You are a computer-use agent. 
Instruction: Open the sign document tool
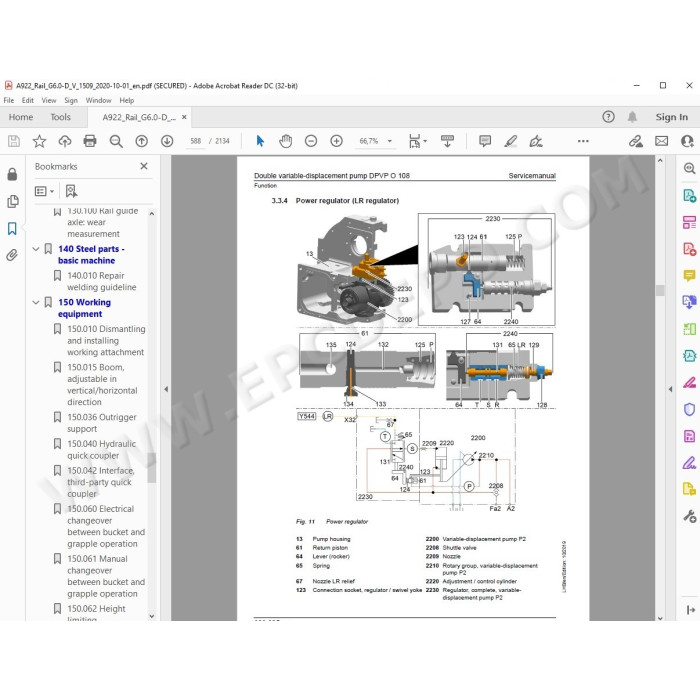click(x=536, y=142)
